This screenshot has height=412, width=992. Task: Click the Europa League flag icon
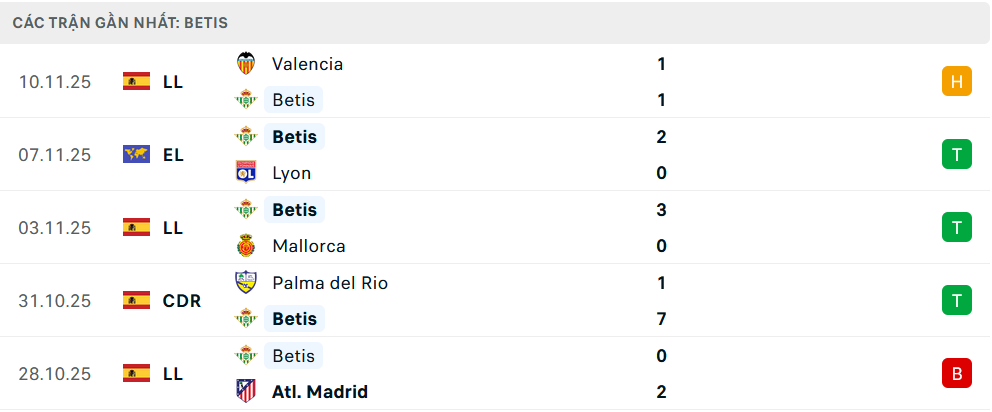(x=136, y=154)
